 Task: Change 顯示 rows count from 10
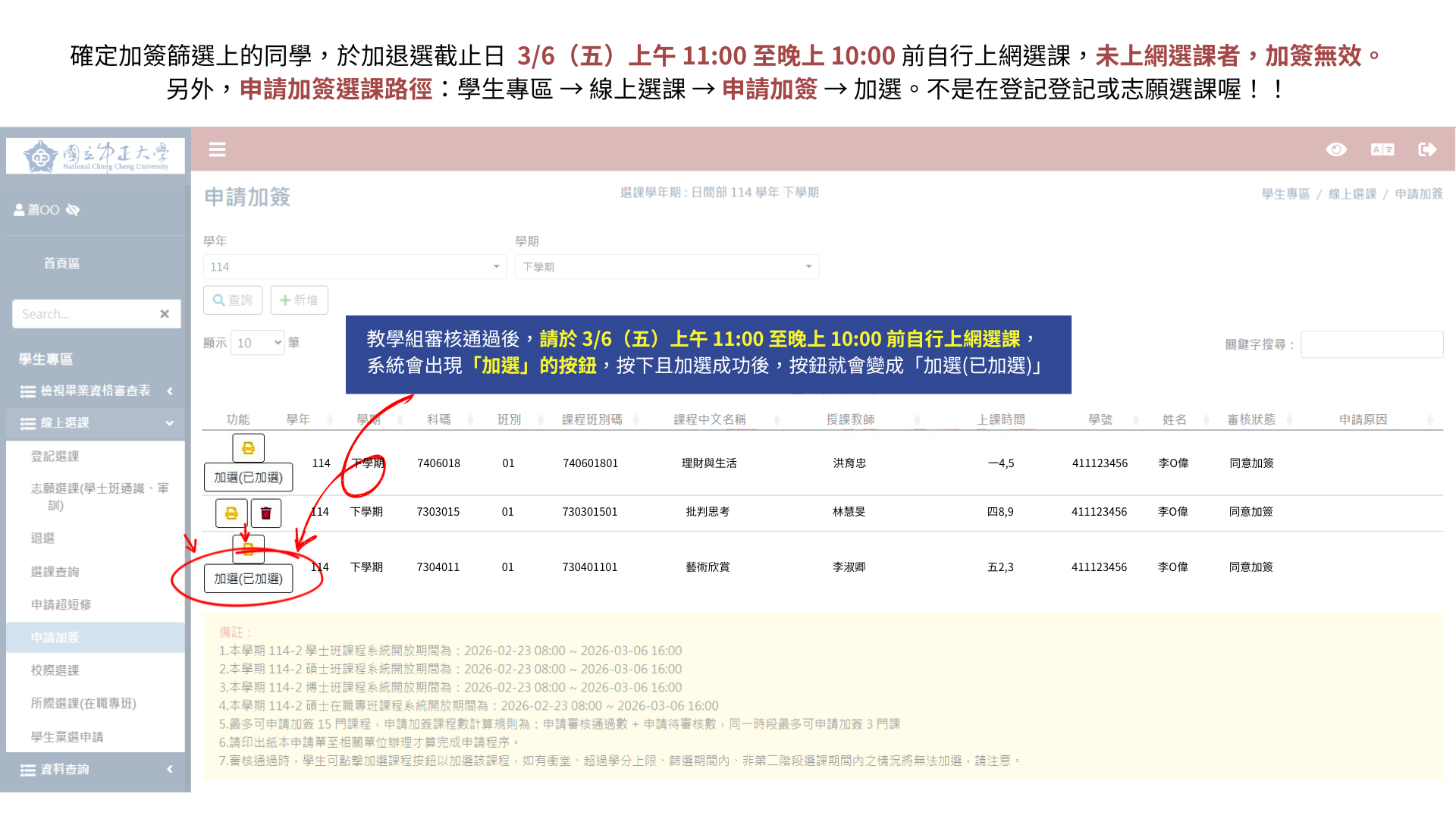pyautogui.click(x=257, y=342)
